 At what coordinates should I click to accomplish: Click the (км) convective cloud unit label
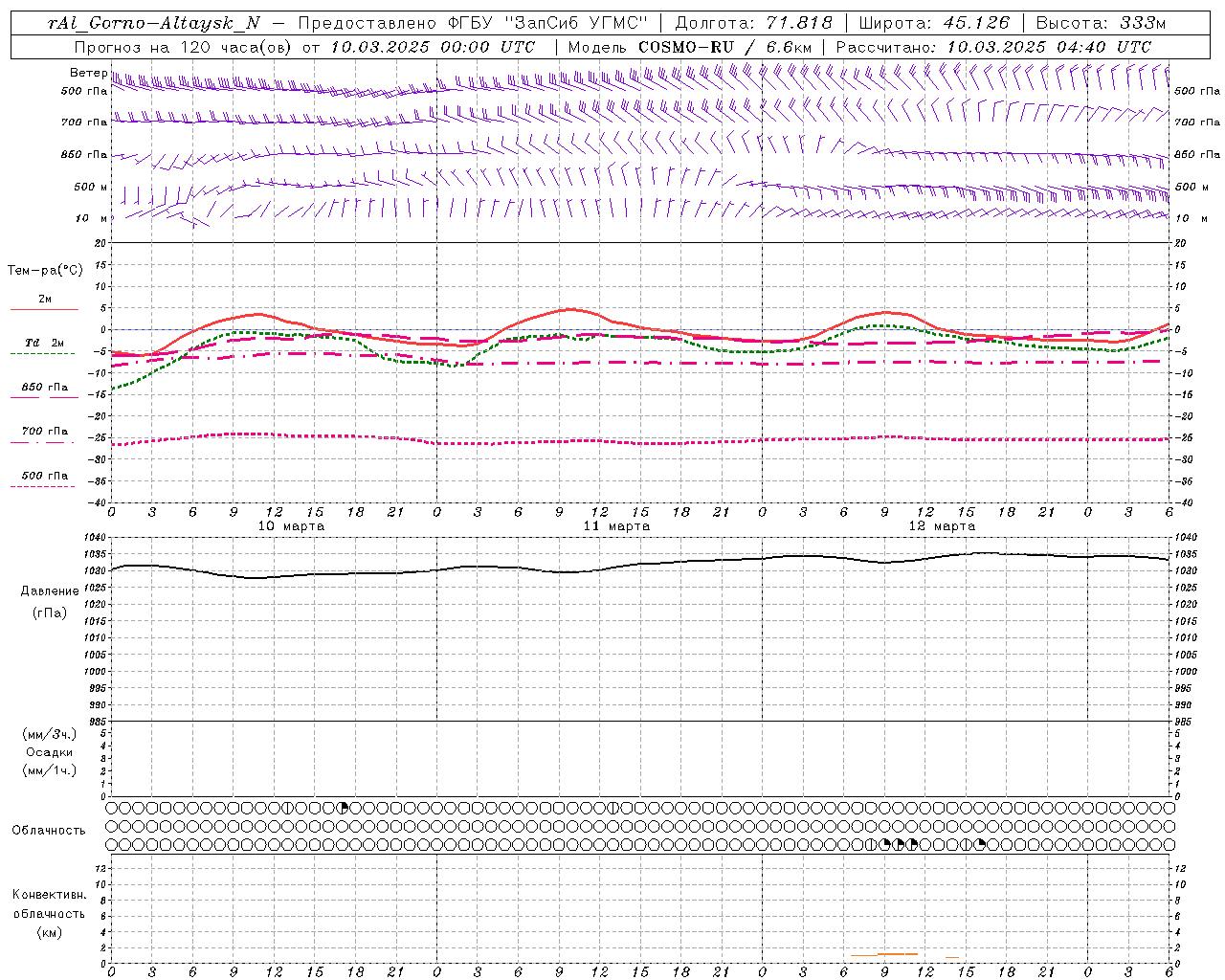tap(50, 932)
